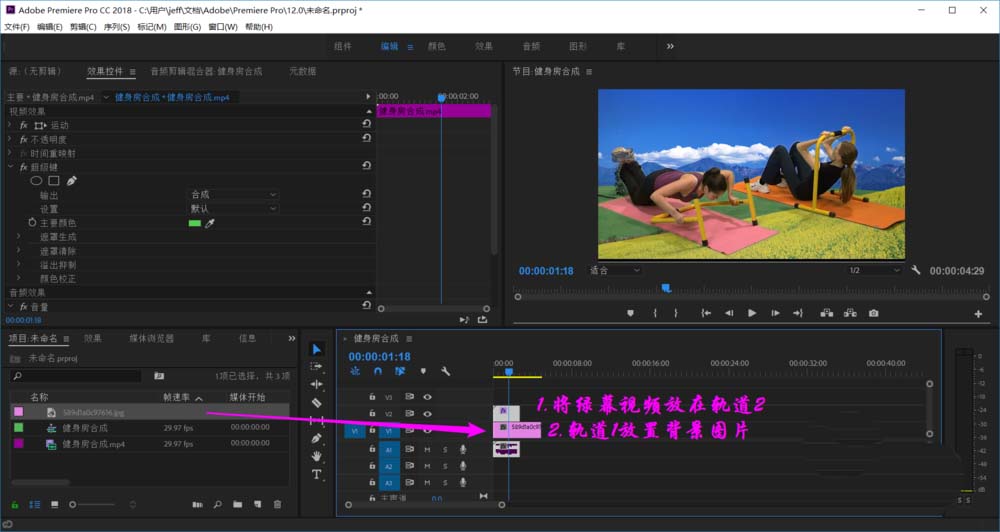Select the Razor tool in the tools panel

(317, 403)
